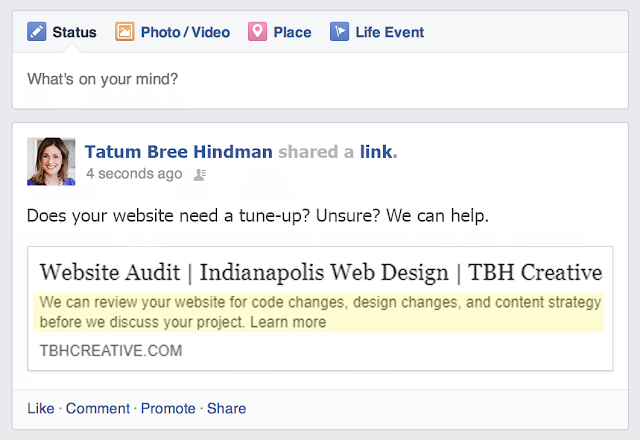The height and width of the screenshot is (440, 640).
Task: Click the Tatum Bree Hindman name link
Action: [x=178, y=152]
